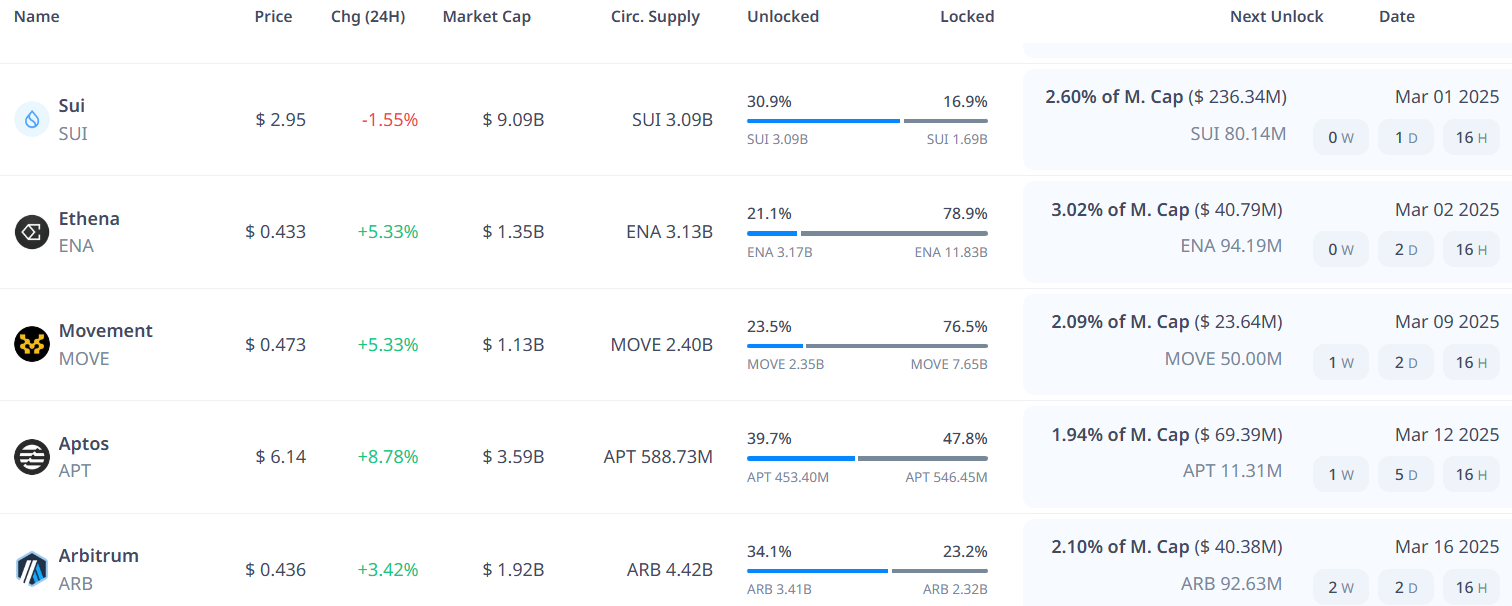Sort table by the Price column header

click(x=273, y=17)
